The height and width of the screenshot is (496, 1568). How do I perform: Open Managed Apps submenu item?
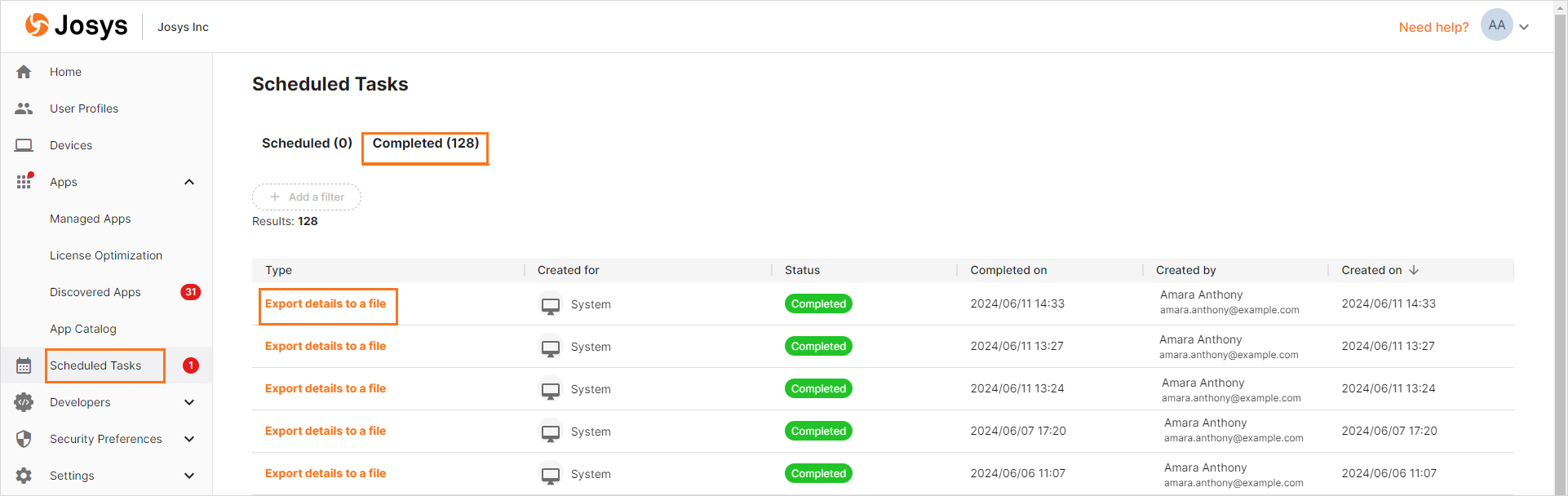(91, 219)
